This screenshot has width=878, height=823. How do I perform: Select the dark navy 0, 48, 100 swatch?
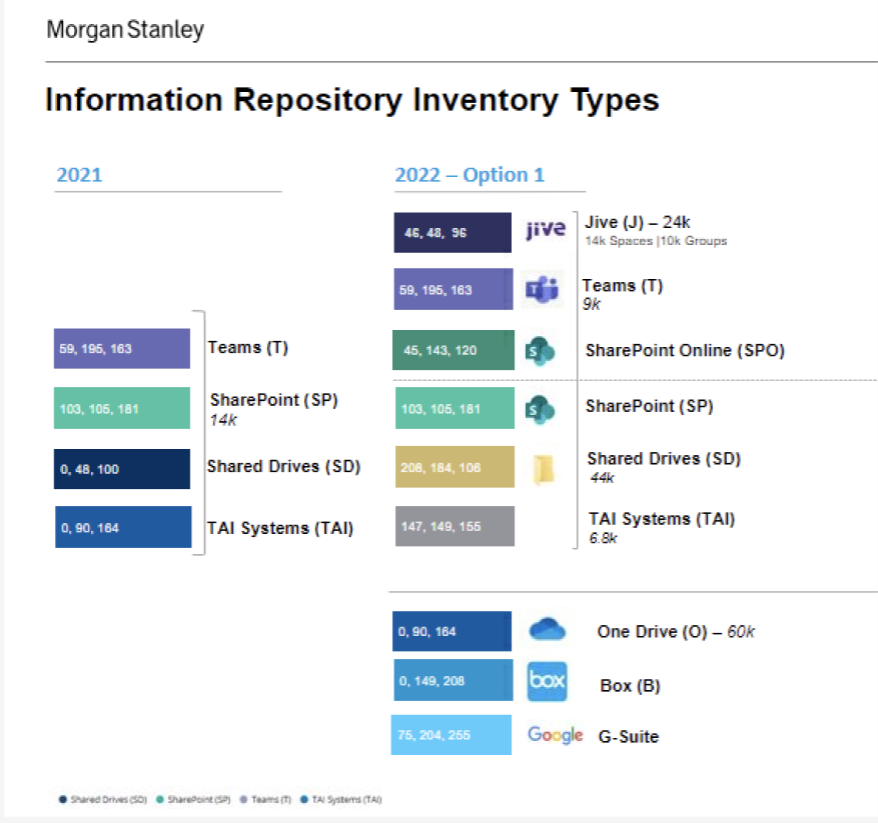tap(122, 469)
